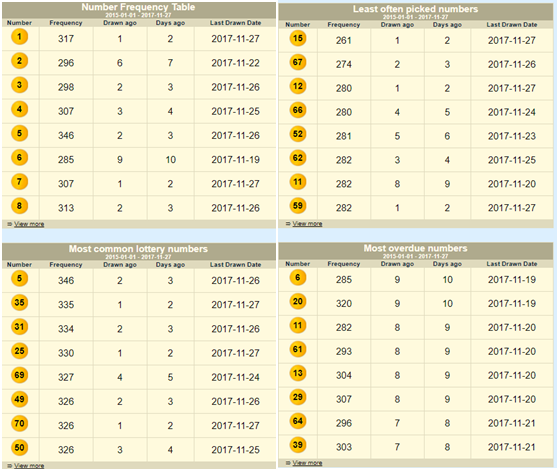The width and height of the screenshot is (557, 469).
Task: Click frequency value 317
Action: tap(66, 39)
